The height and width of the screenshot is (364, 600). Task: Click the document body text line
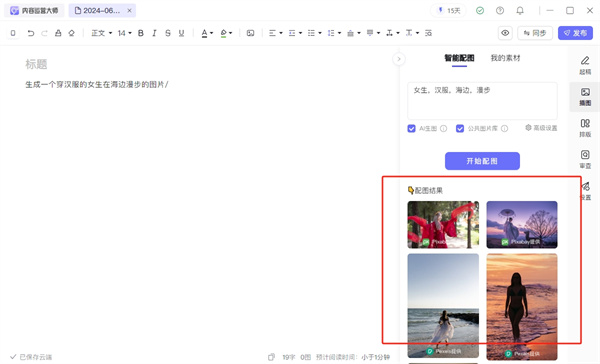(97, 85)
